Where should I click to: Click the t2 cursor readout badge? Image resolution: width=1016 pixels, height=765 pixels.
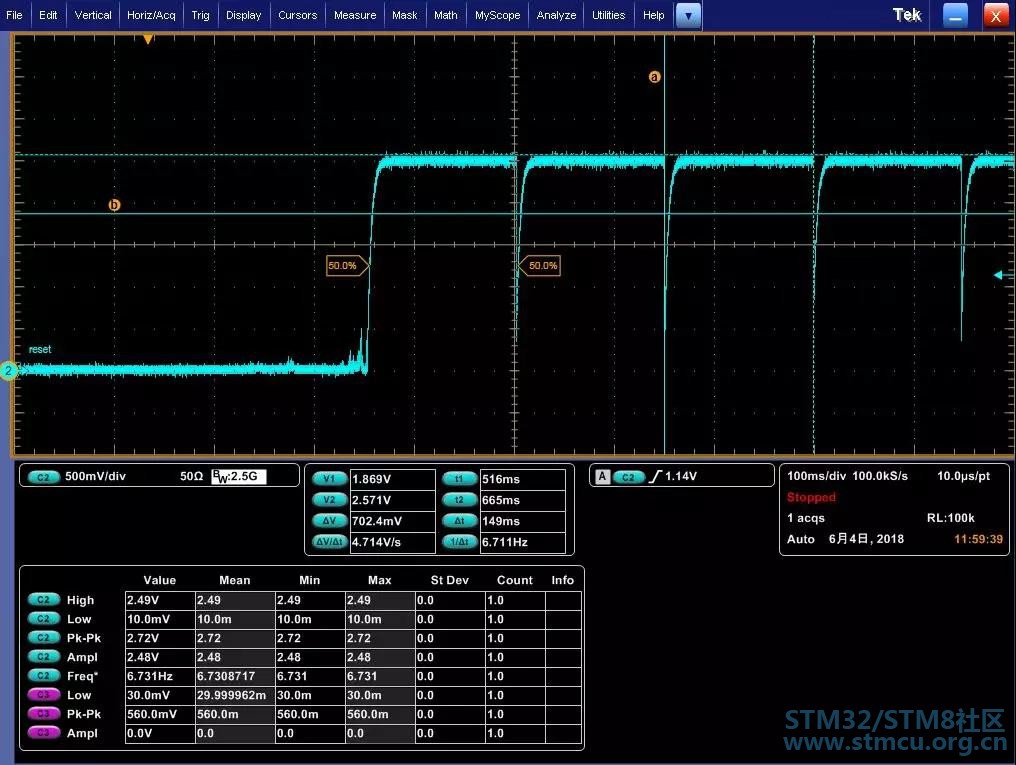point(459,500)
